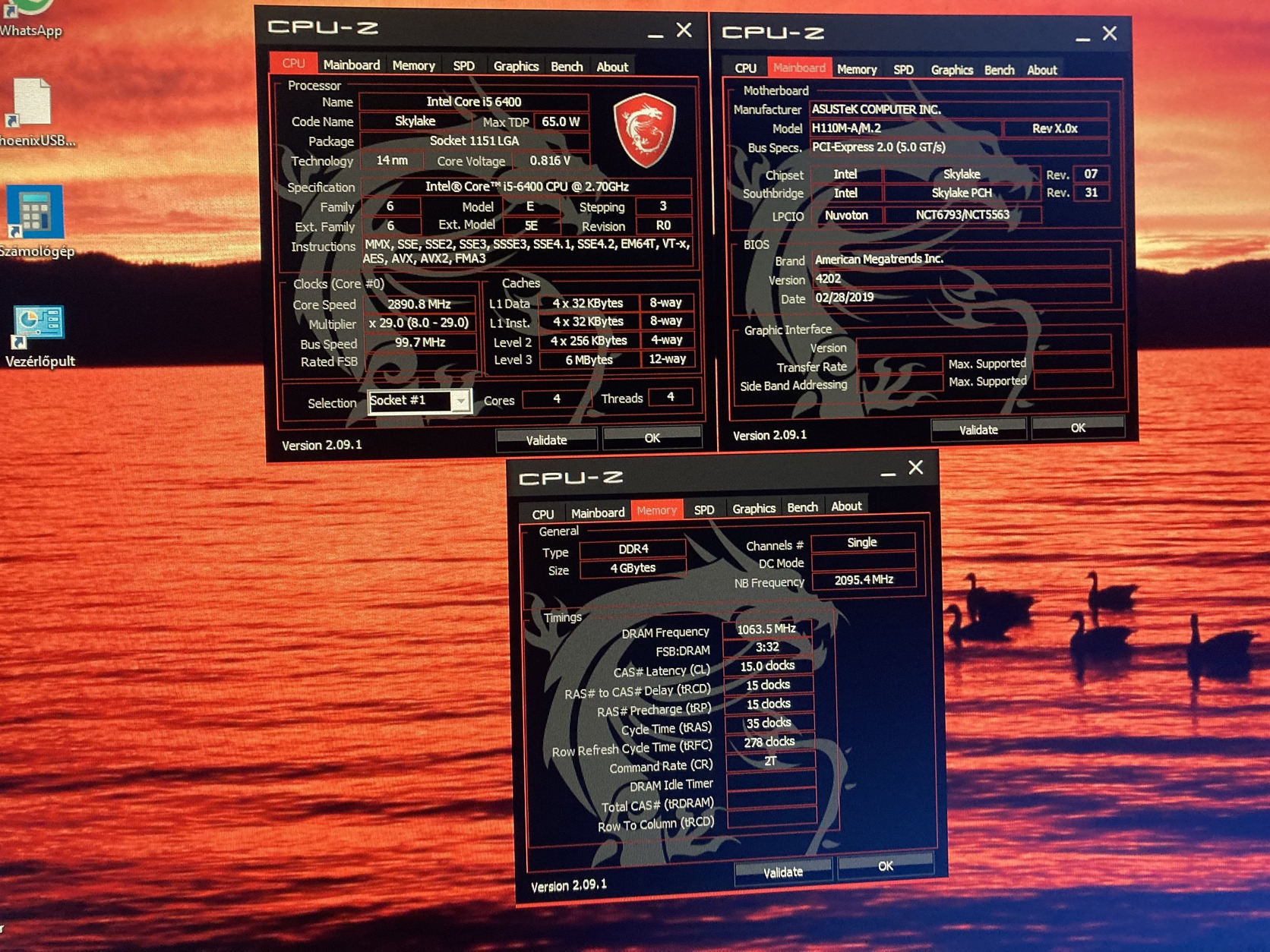Show About tab in the CPU window
This screenshot has height=952, width=1270.
point(612,68)
